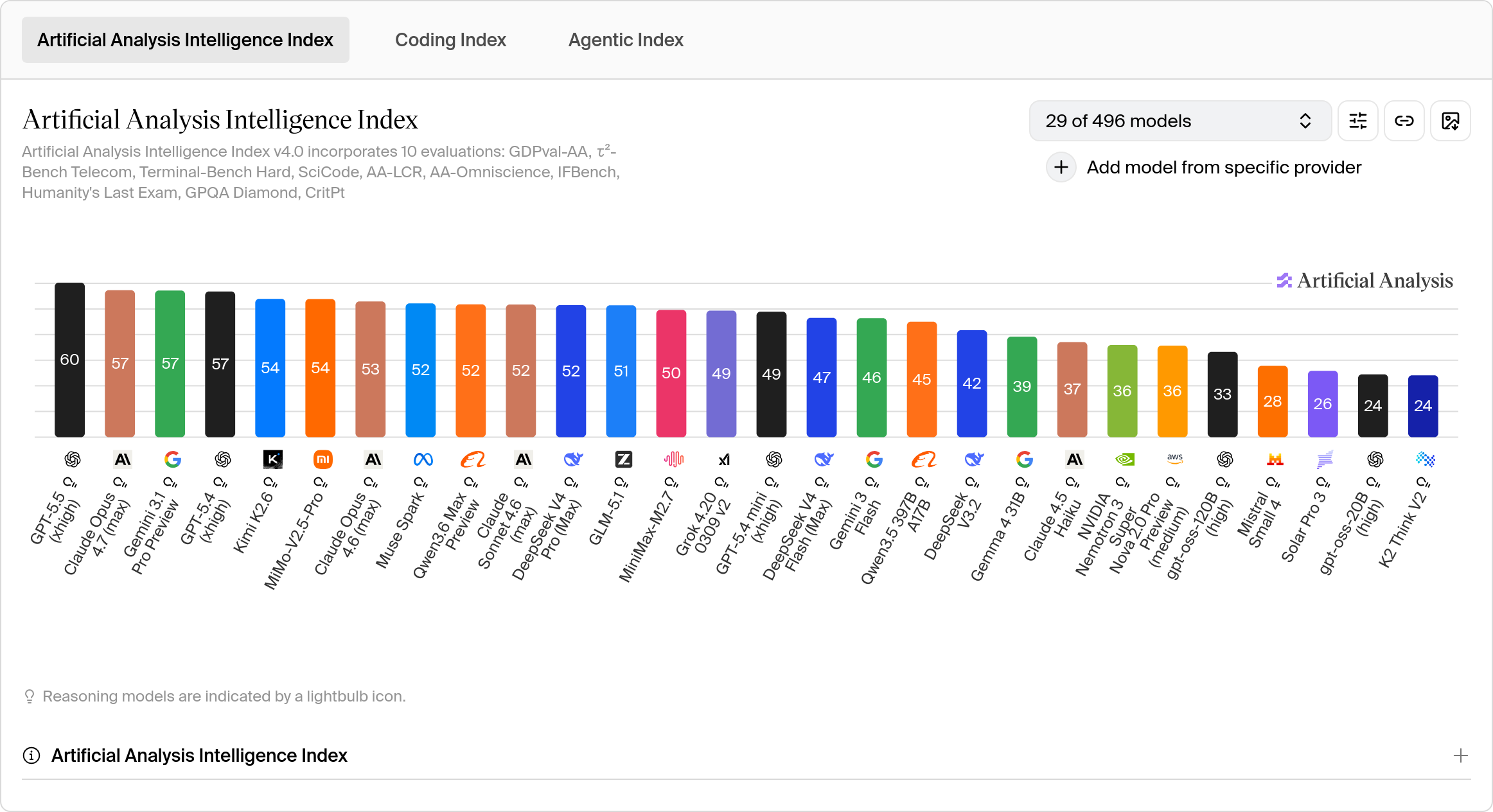Click the download image icon button
1493x812 pixels.
click(x=1450, y=121)
